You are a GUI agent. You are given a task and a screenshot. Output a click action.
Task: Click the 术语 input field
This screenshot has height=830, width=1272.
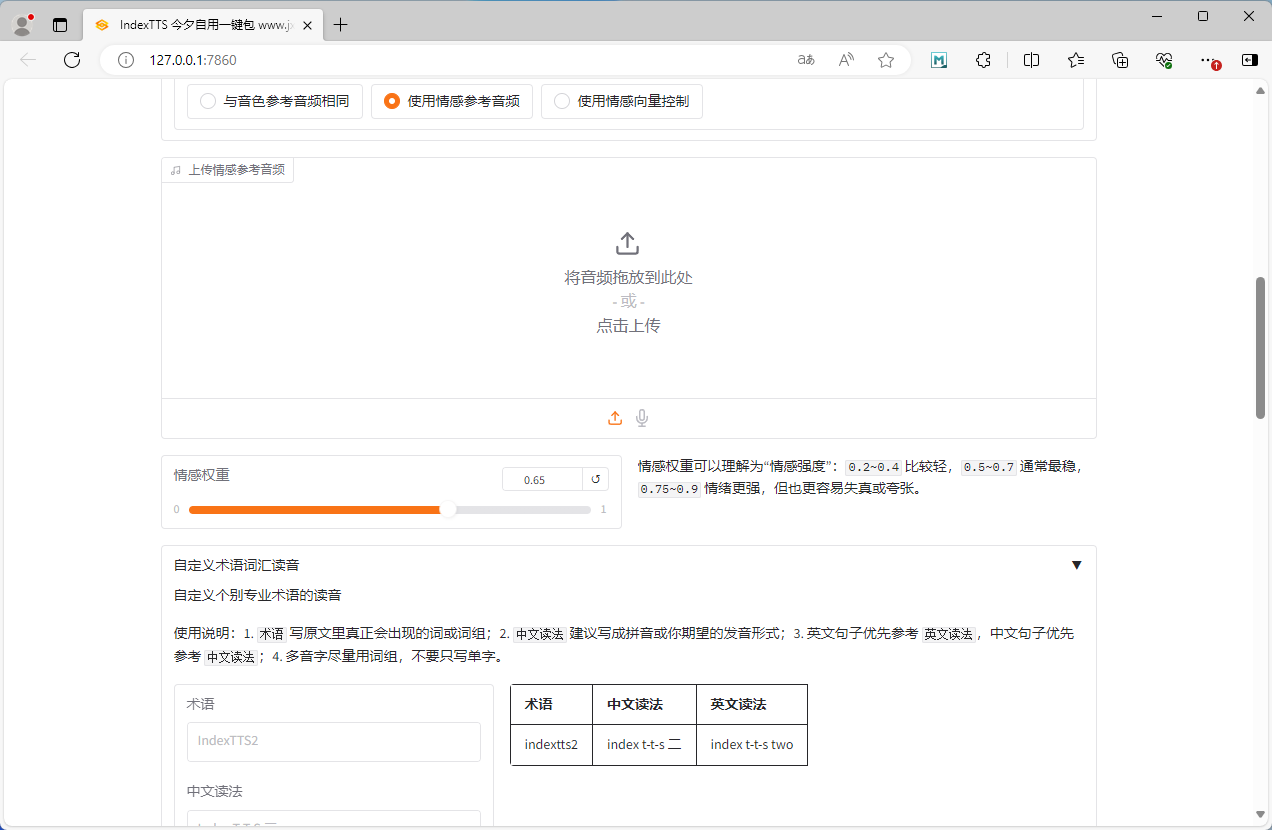333,741
